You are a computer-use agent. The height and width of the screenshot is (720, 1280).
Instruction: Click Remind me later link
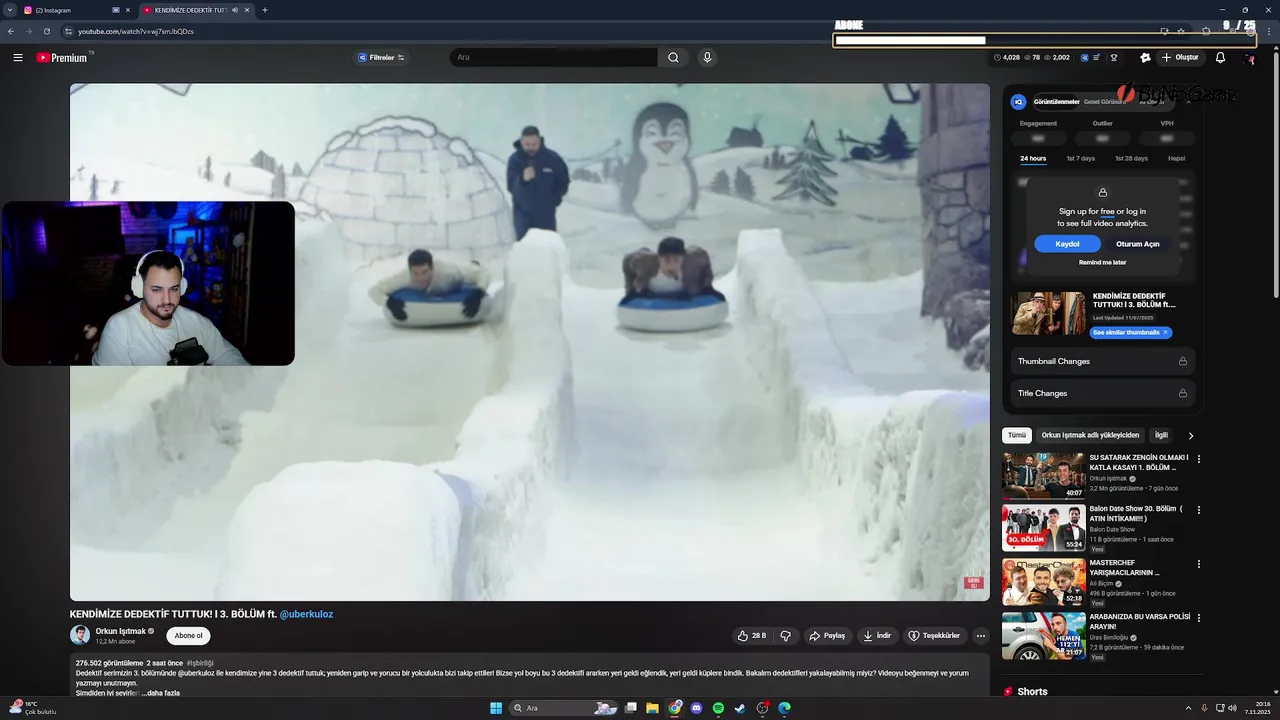(x=1102, y=263)
